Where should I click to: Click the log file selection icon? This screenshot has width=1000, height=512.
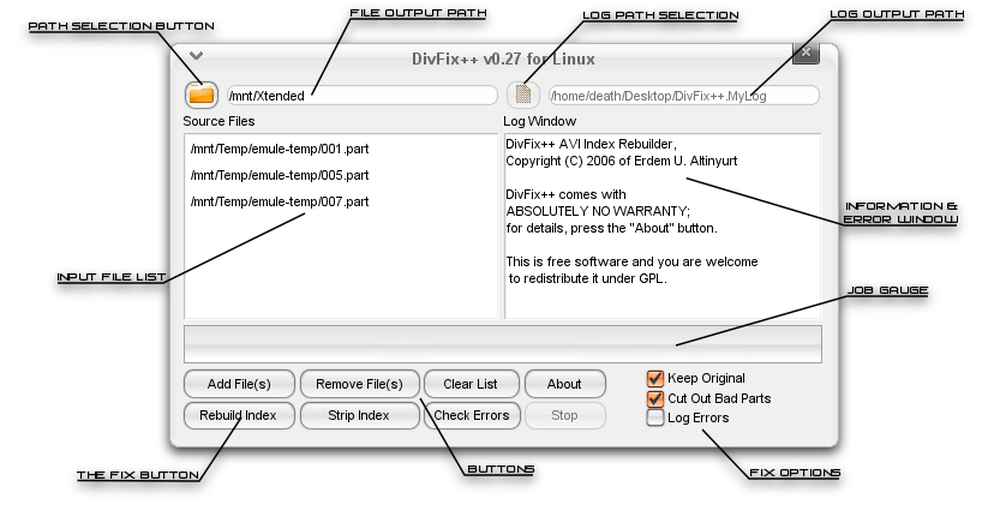point(523,95)
